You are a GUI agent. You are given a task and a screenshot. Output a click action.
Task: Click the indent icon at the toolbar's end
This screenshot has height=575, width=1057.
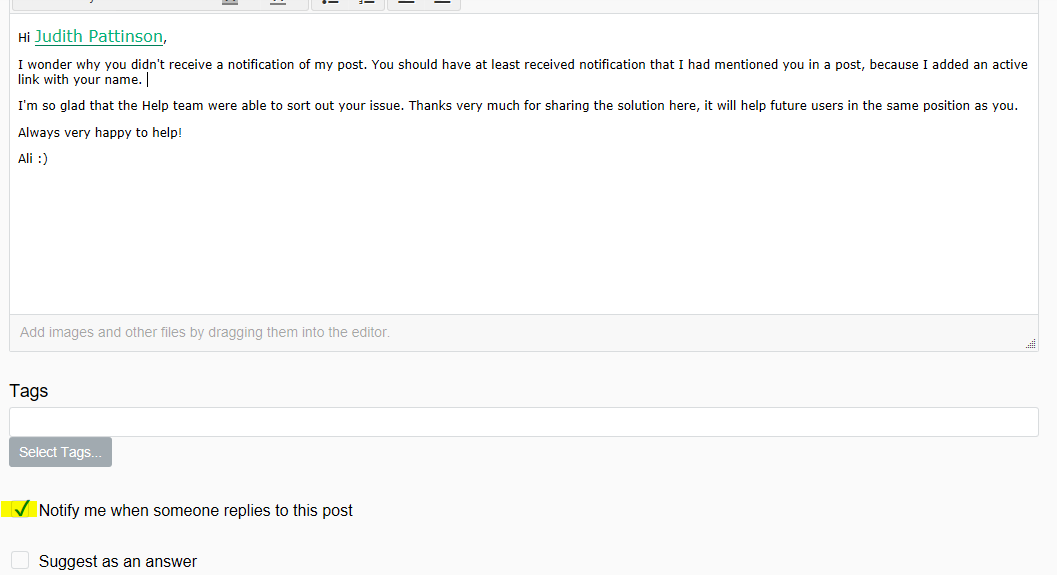[442, 2]
